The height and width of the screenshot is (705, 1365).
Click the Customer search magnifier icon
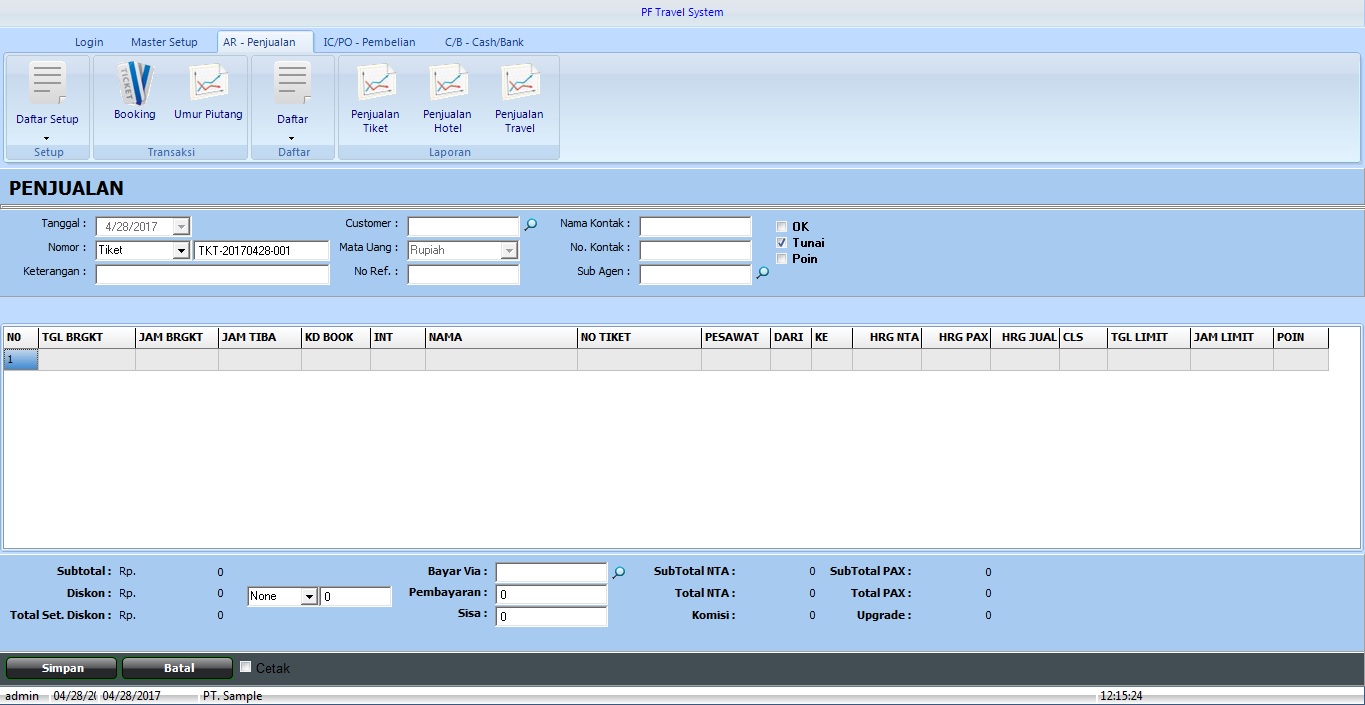(531, 226)
